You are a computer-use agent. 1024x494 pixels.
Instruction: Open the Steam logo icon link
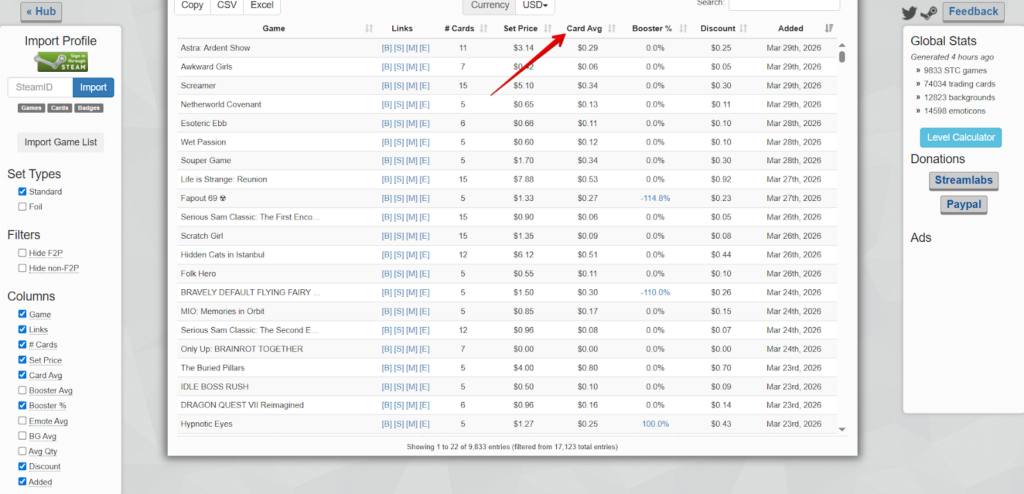929,13
